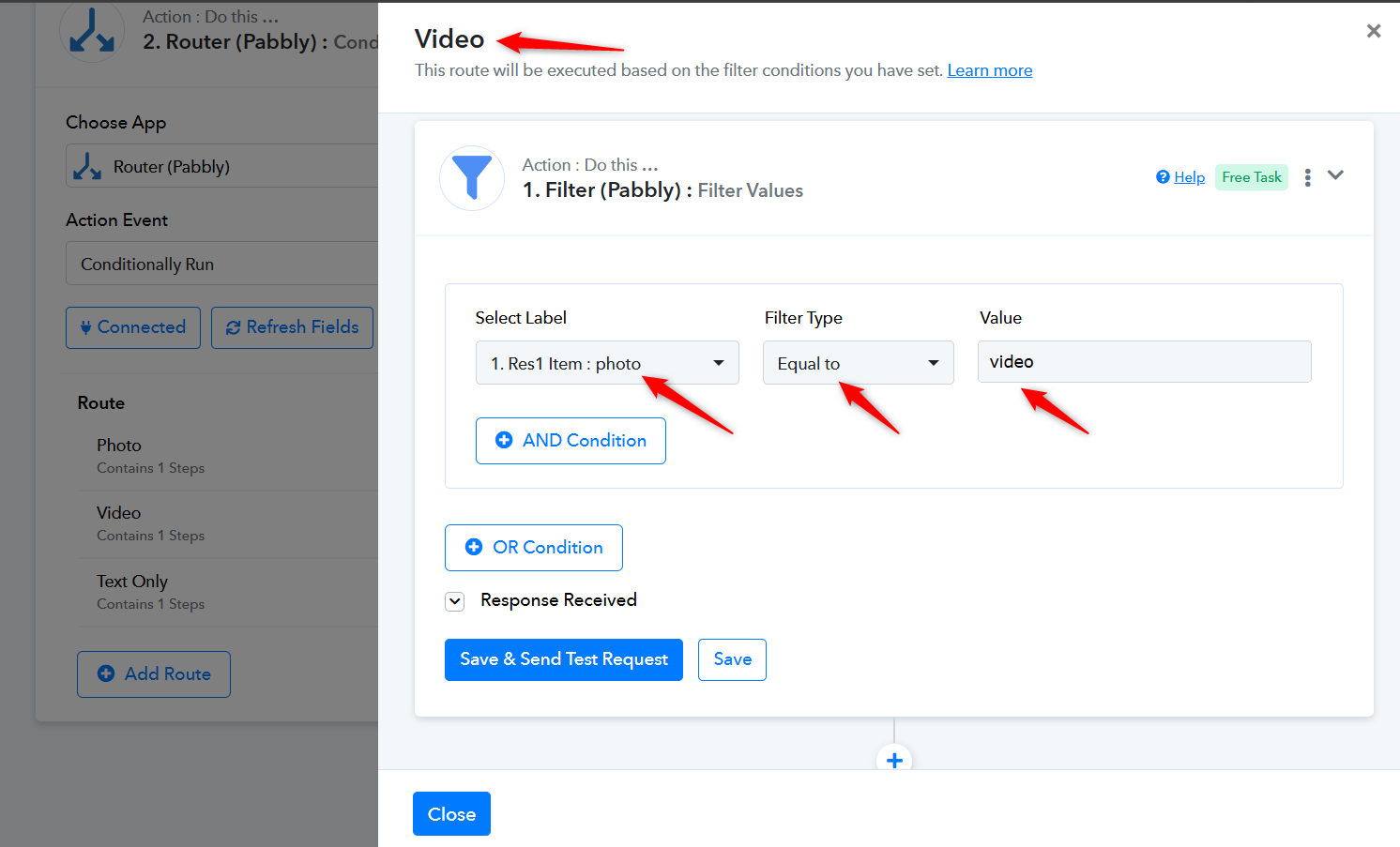Collapse the Filter step with chevron
This screenshot has height=847, width=1400.
tap(1336, 175)
